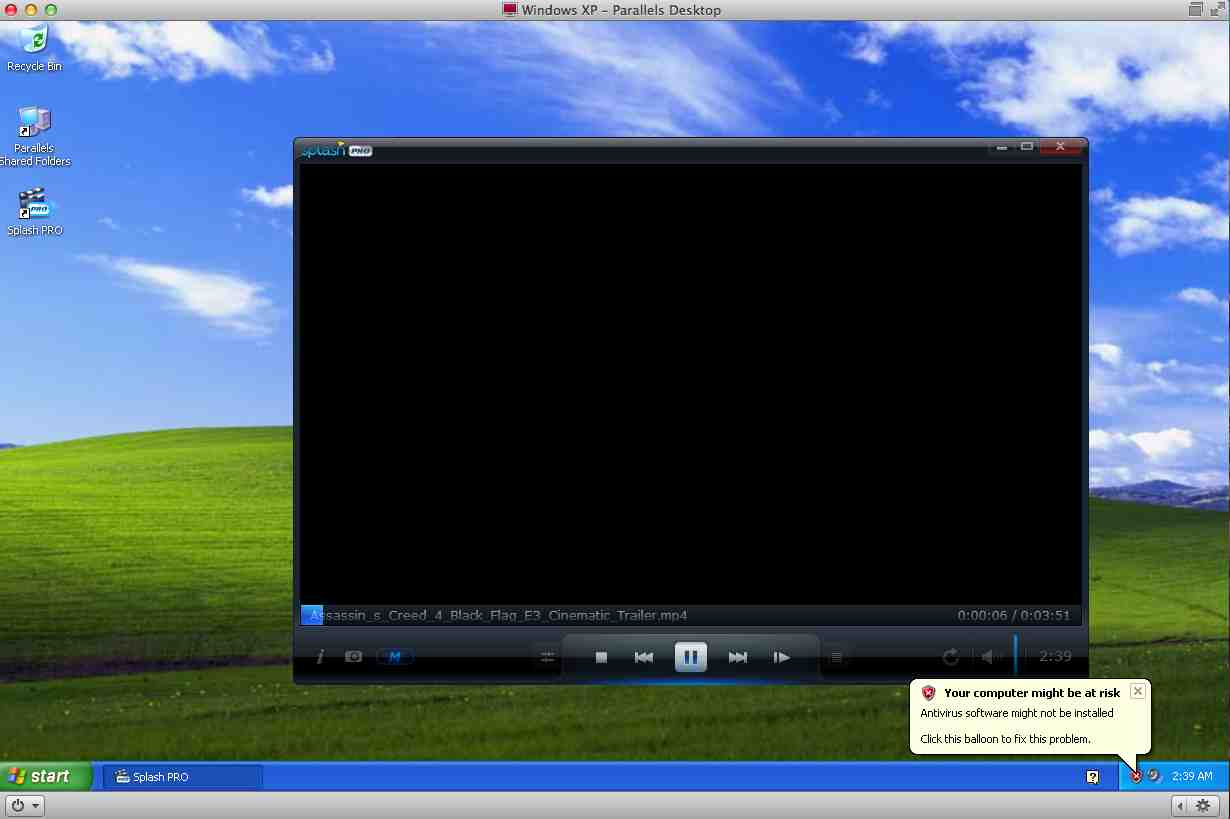
Task: Click the language bar help icon
Action: [x=1094, y=777]
